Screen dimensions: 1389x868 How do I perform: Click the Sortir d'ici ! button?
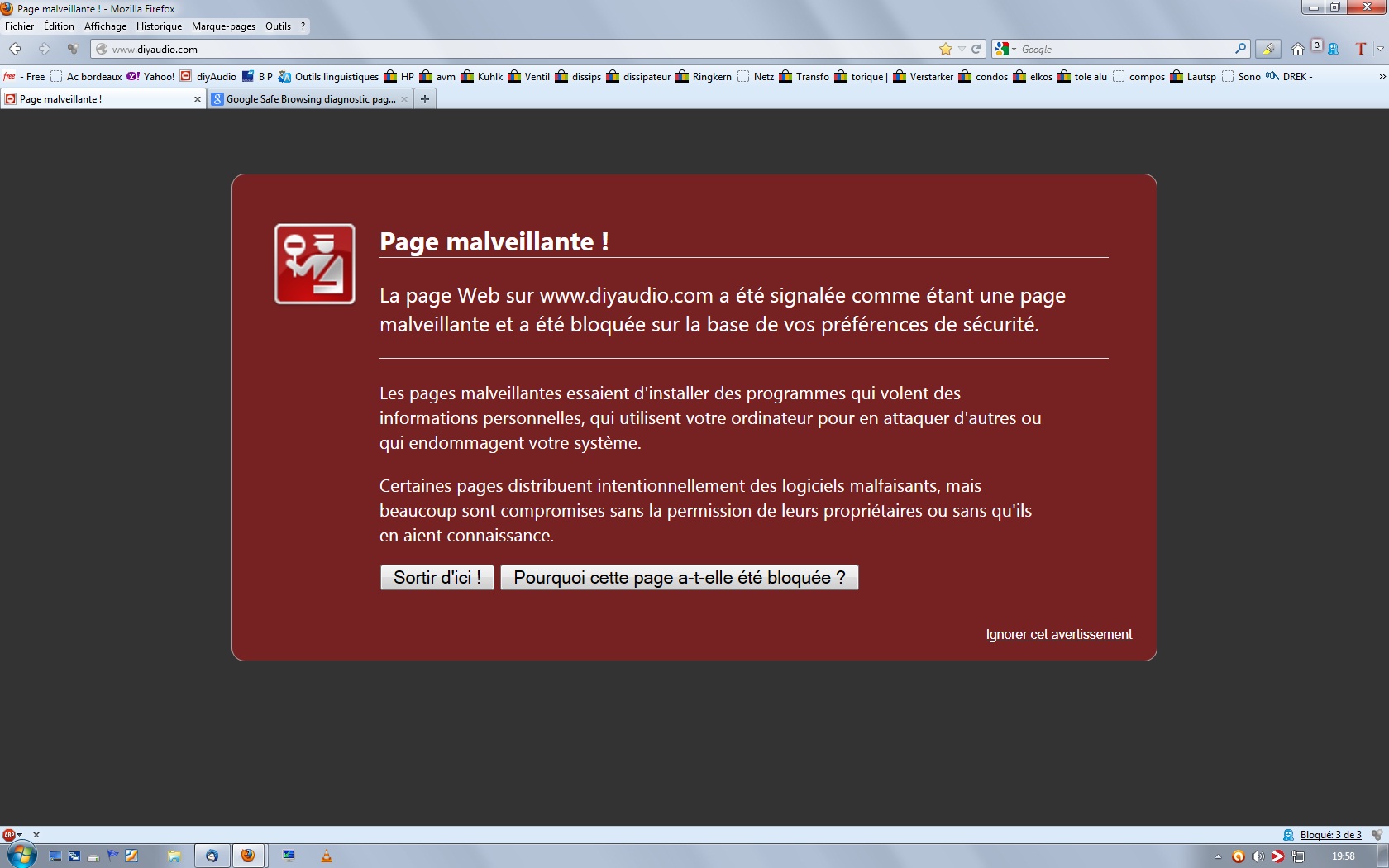(437, 577)
